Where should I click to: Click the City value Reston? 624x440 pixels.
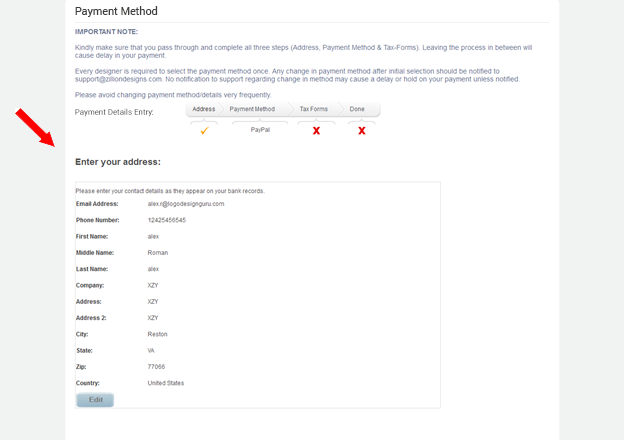[x=158, y=334]
